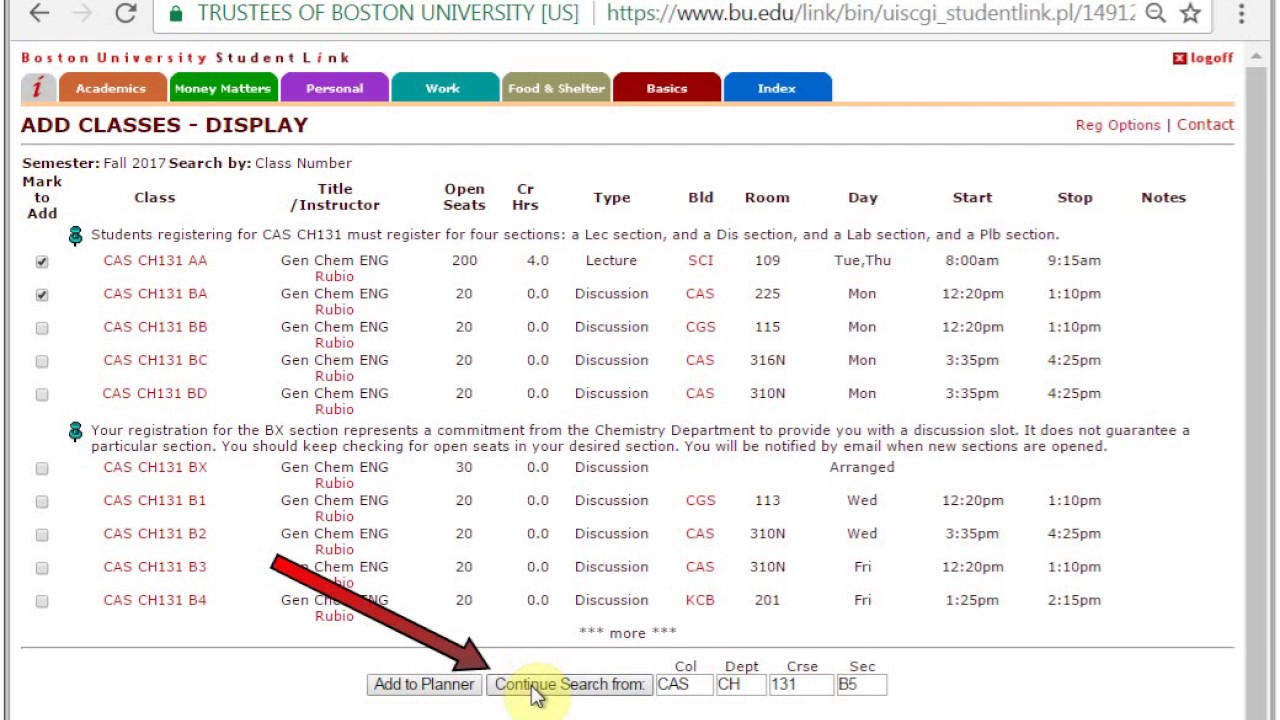Screen dimensions: 1280x720
Task: Click the 'Arranged' day text for BX
Action: click(862, 467)
